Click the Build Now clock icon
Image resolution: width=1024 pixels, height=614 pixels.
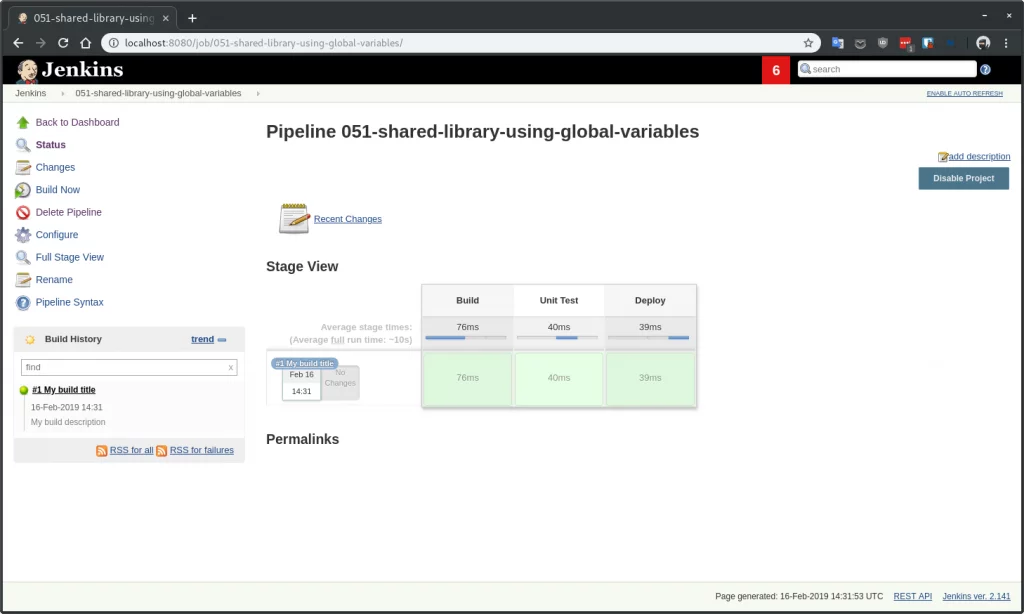23,190
